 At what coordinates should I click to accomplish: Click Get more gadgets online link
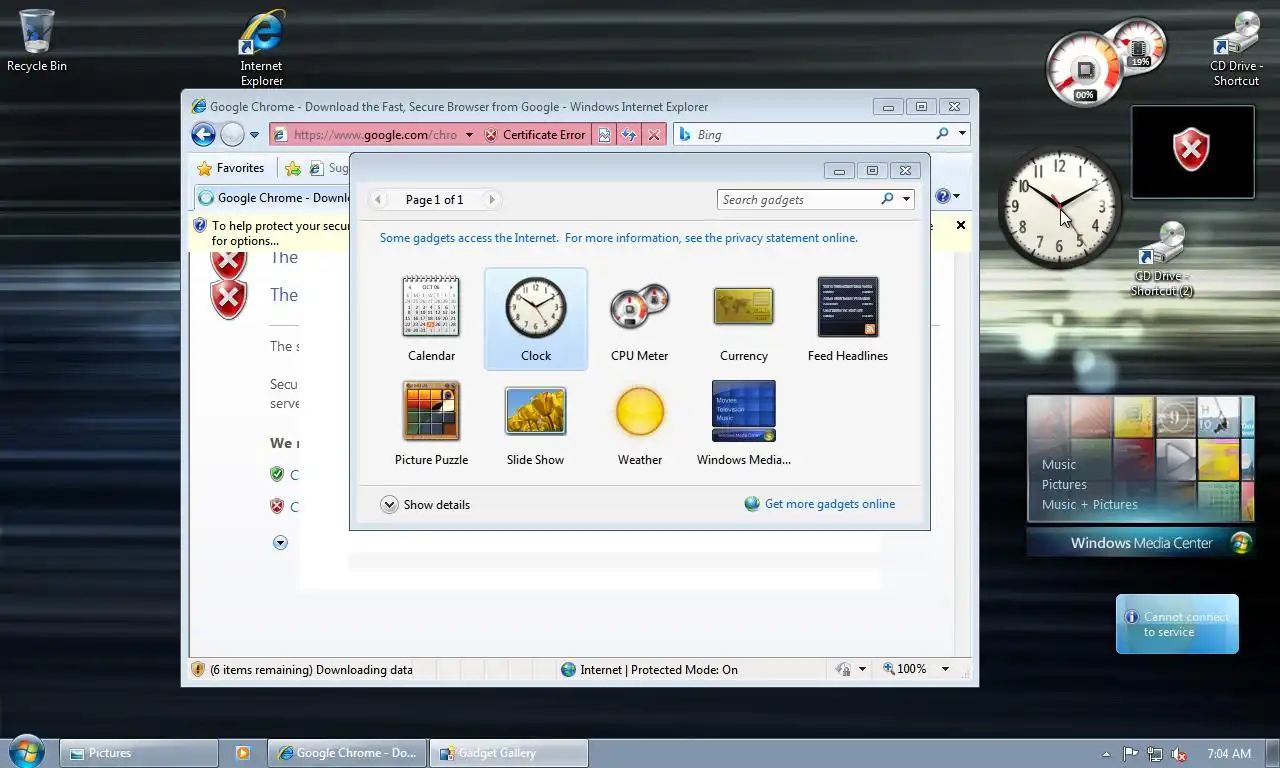click(829, 504)
